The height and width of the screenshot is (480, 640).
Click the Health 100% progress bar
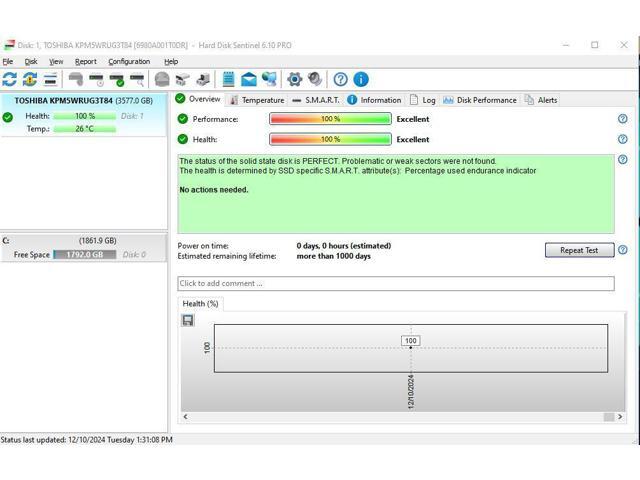[330, 139]
